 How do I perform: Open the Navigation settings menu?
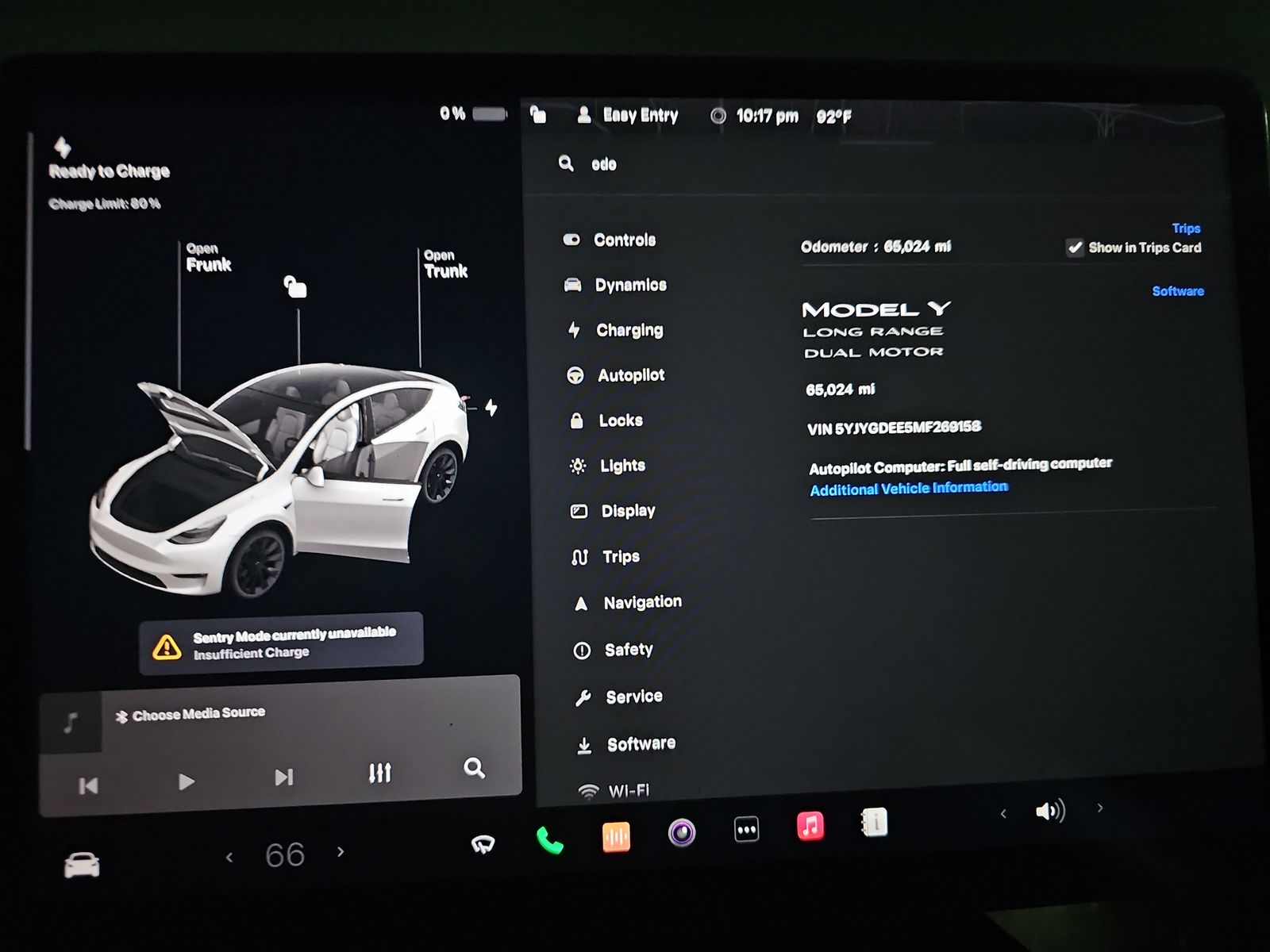pos(627,603)
